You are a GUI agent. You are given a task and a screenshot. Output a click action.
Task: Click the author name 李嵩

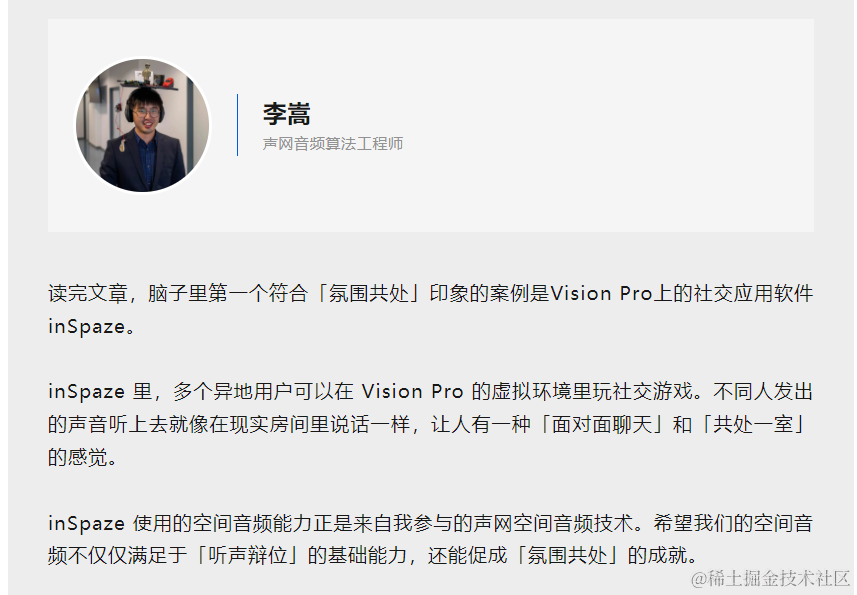point(286,114)
